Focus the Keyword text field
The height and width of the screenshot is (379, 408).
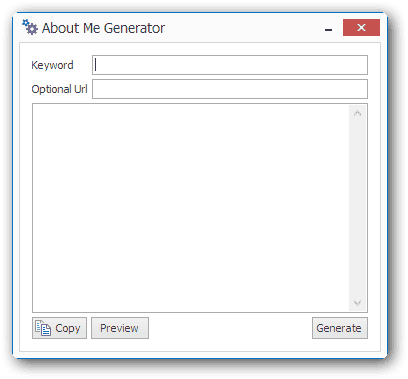(x=230, y=65)
